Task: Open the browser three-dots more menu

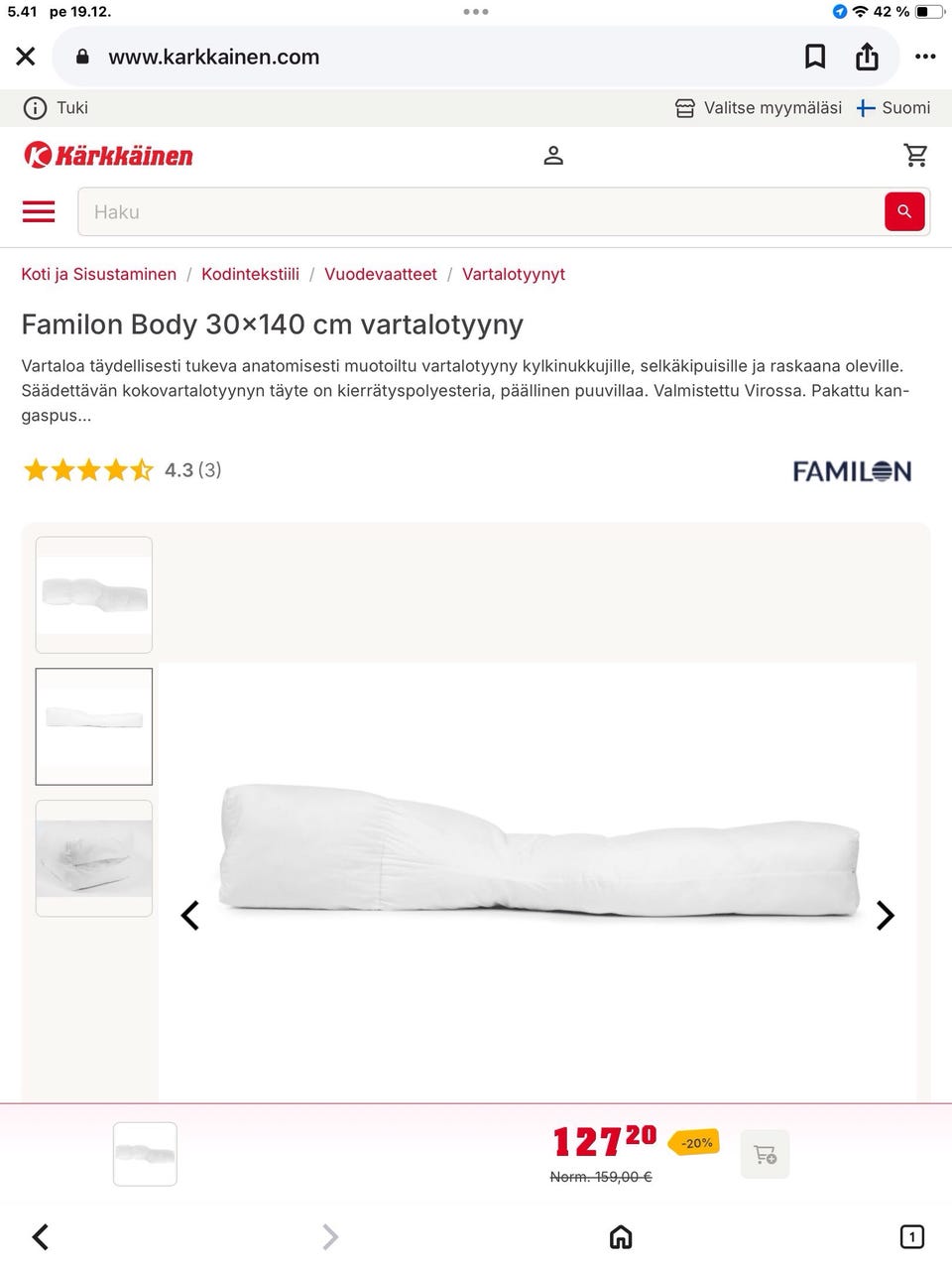Action: [x=925, y=57]
